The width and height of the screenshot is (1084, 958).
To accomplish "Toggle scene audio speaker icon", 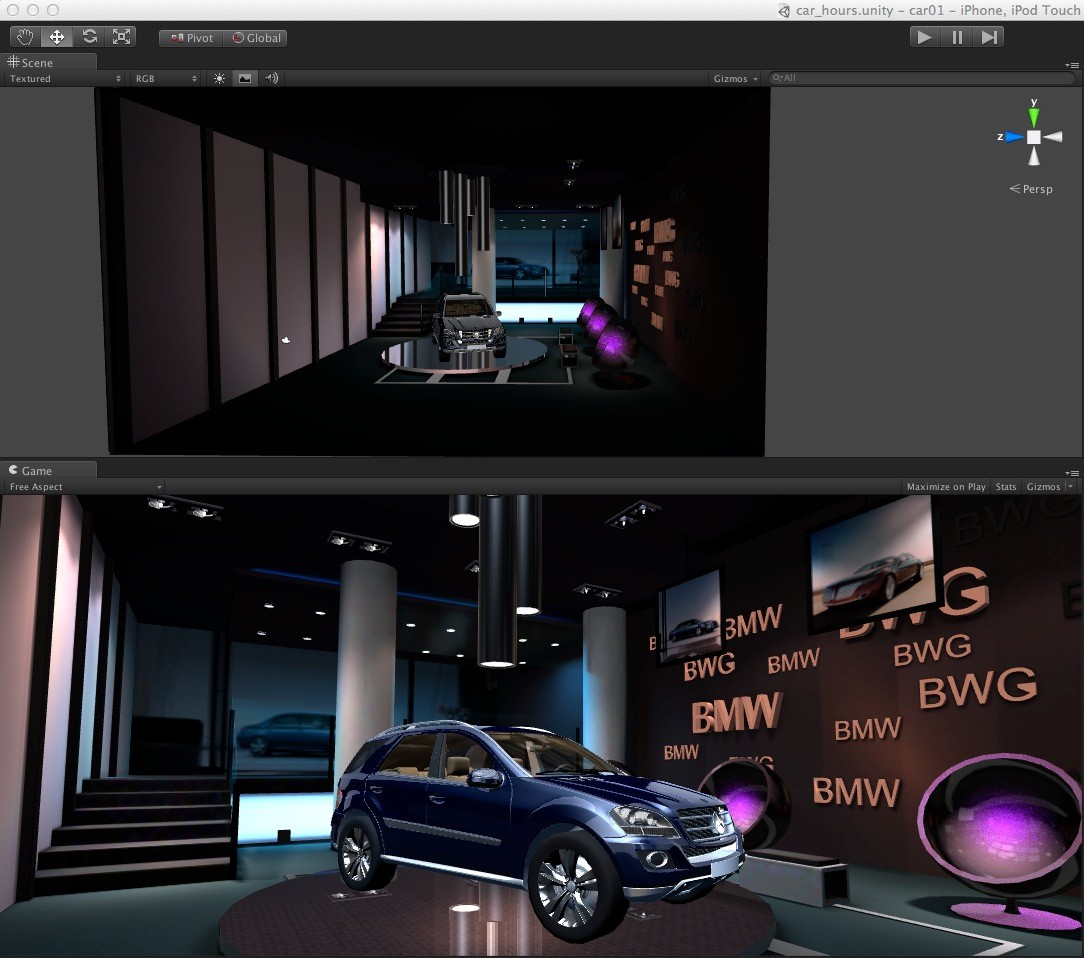I will [271, 79].
